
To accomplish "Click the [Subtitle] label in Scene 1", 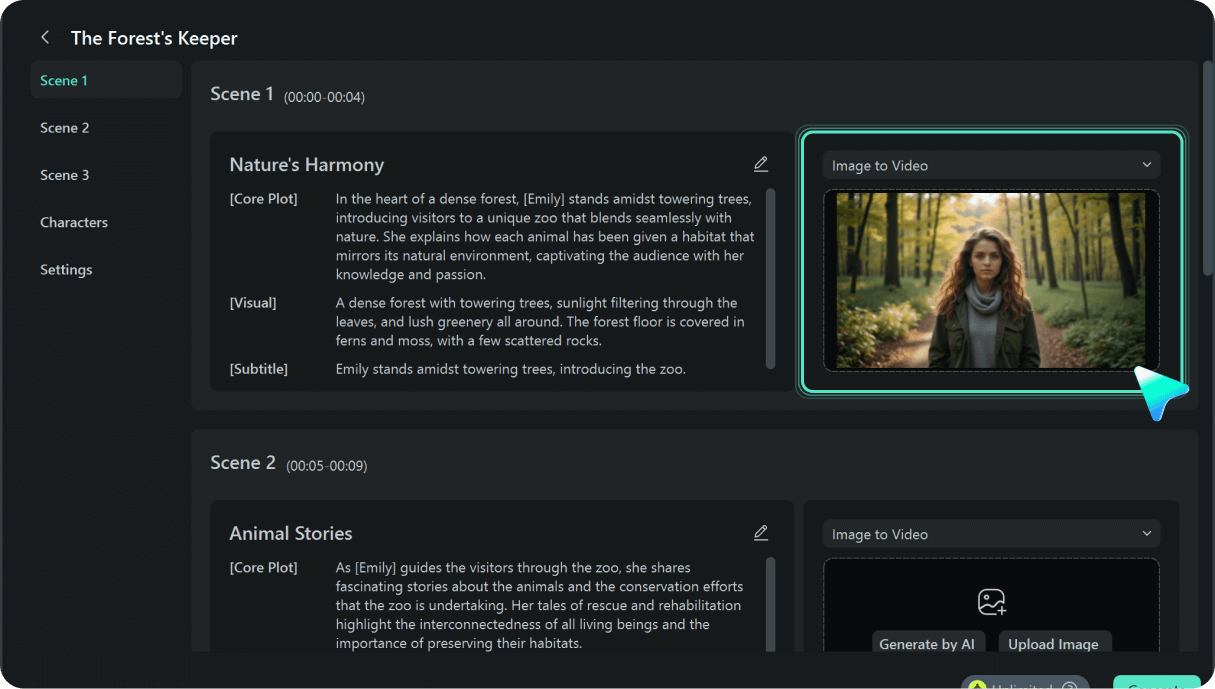I will pos(259,369).
